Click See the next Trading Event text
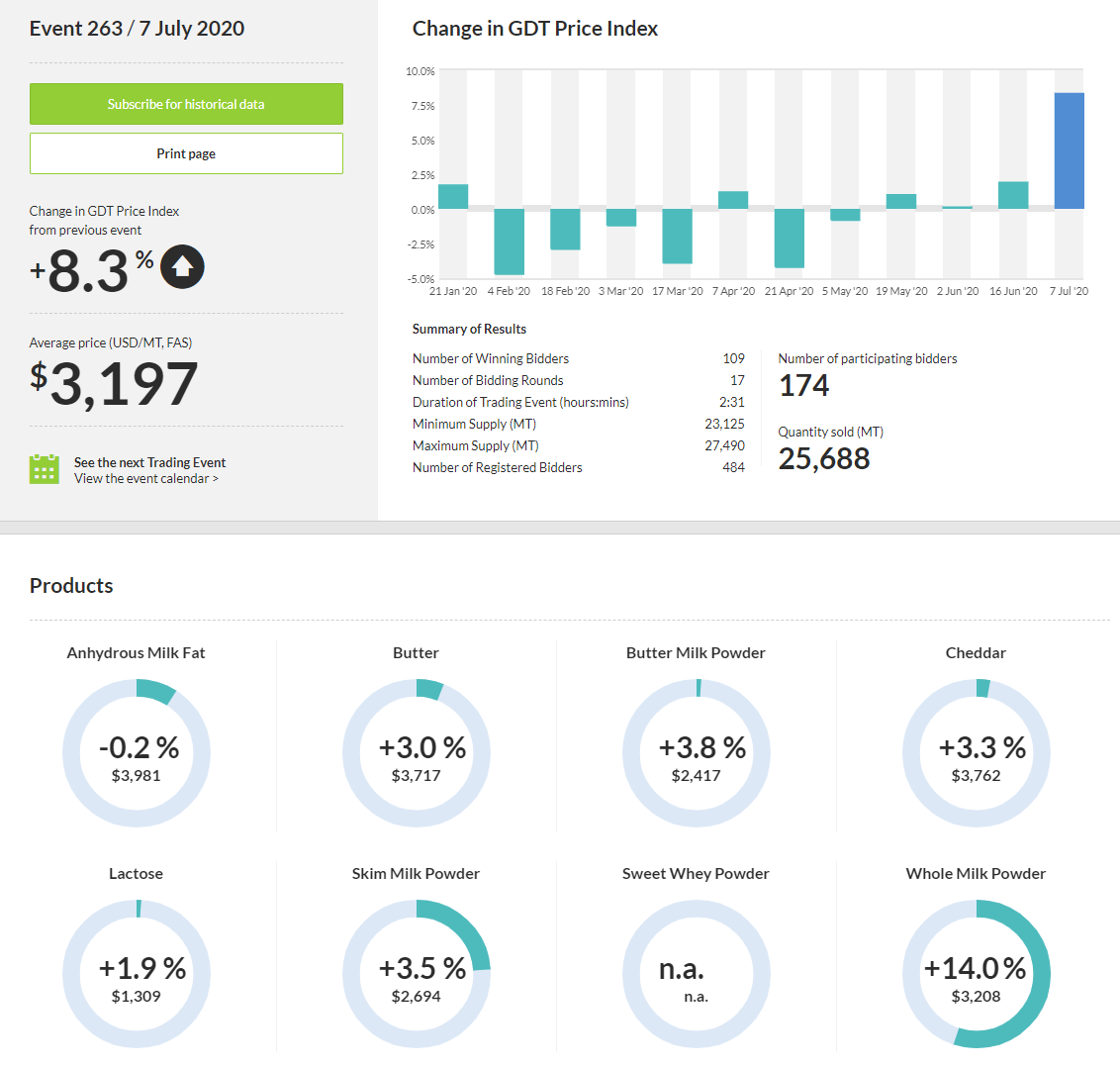The width and height of the screenshot is (1120, 1069). (x=149, y=462)
